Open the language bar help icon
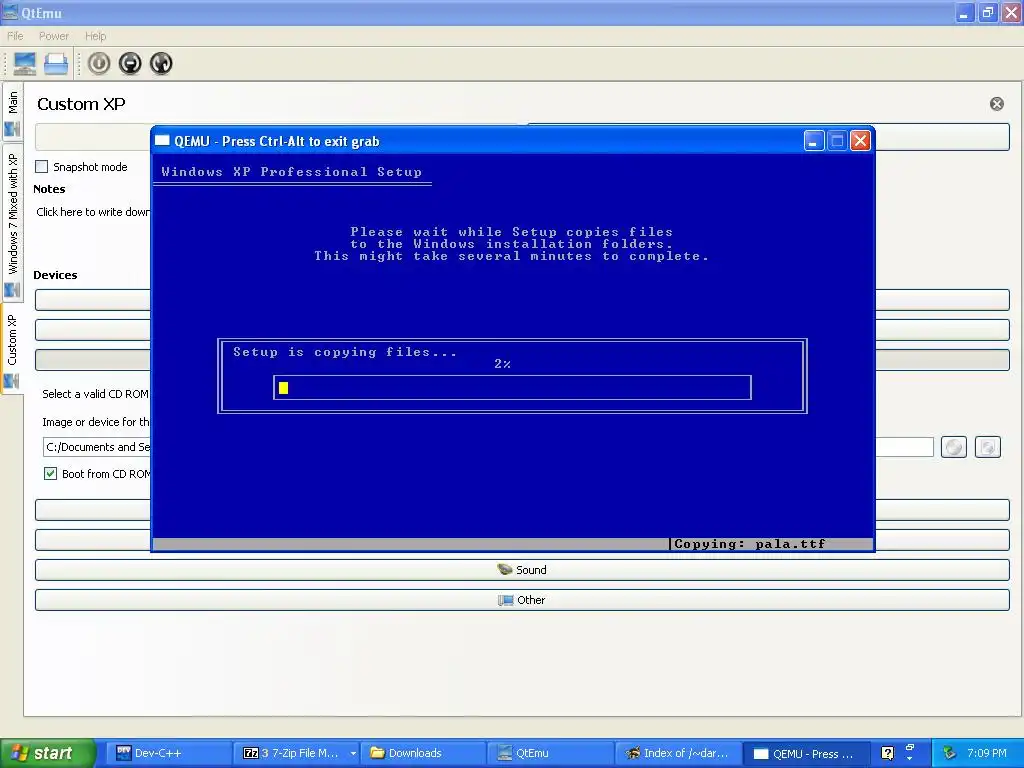This screenshot has height=768, width=1024. point(888,753)
